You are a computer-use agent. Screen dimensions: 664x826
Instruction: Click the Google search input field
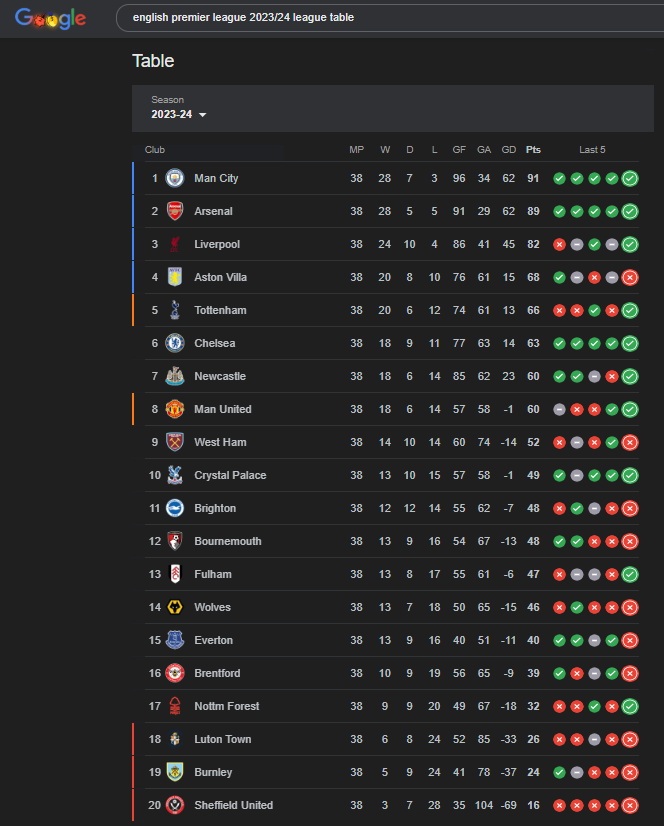(x=380, y=18)
